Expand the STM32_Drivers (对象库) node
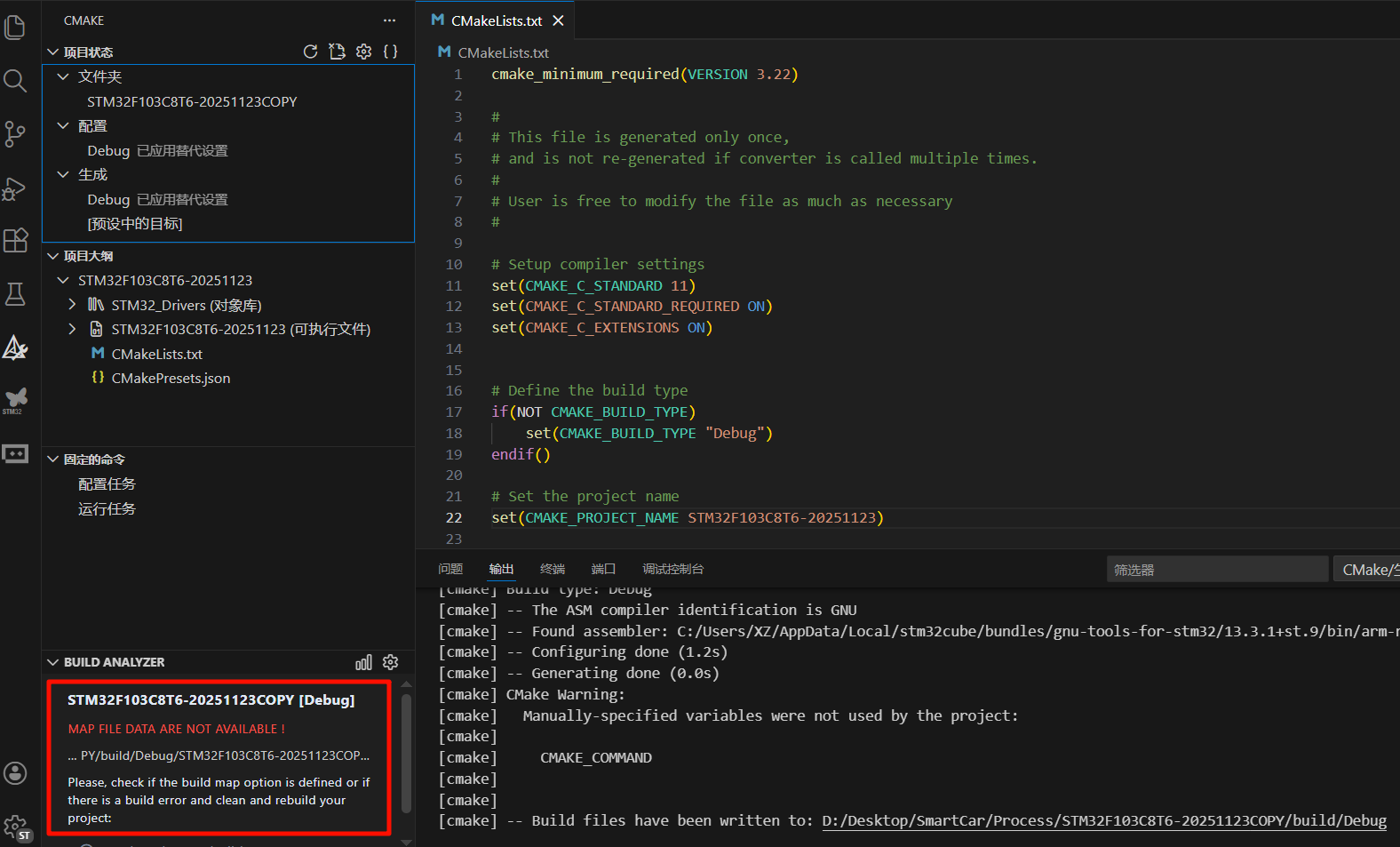The height and width of the screenshot is (847, 1400). (72, 305)
